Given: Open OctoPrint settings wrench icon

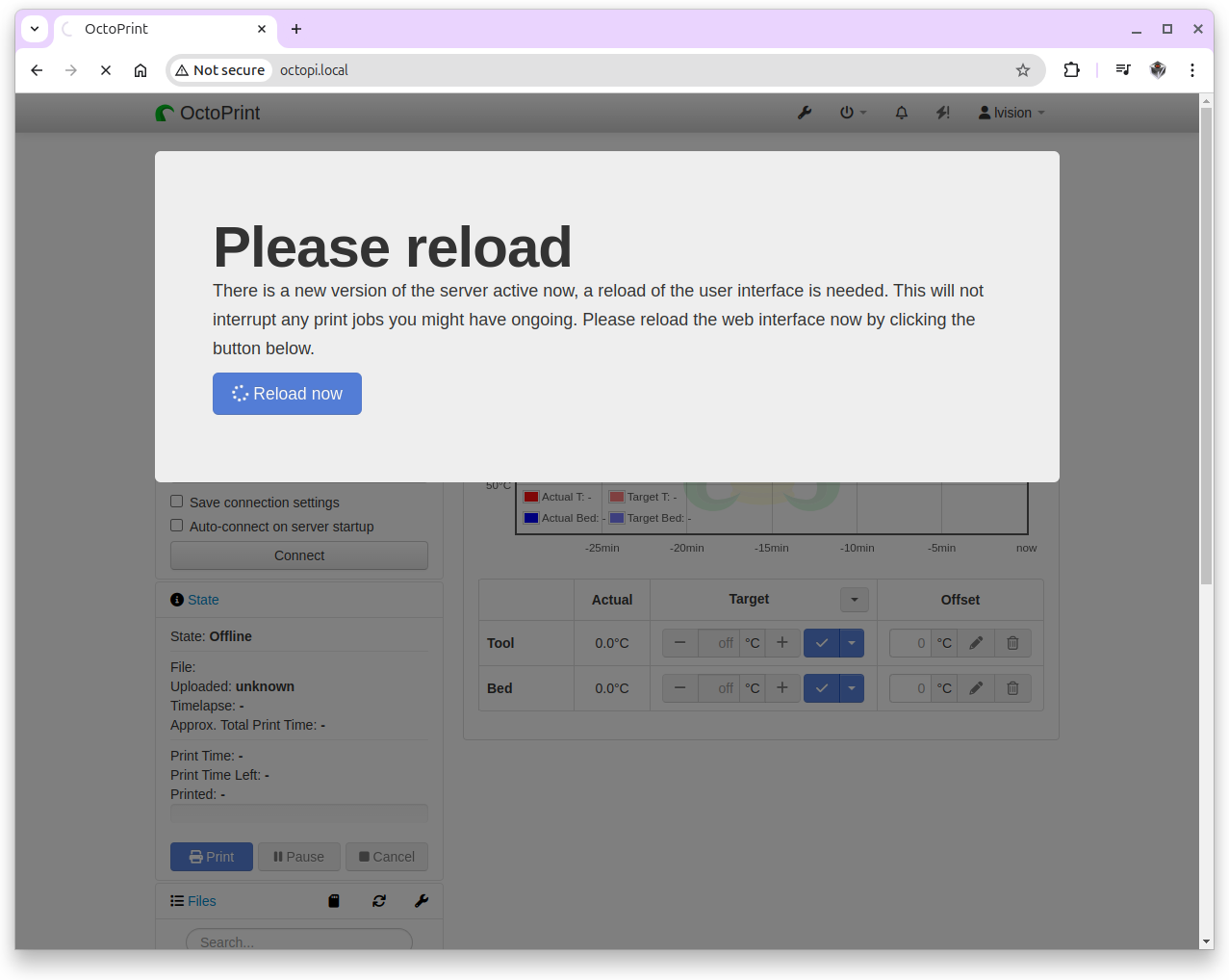Looking at the screenshot, I should (x=805, y=113).
